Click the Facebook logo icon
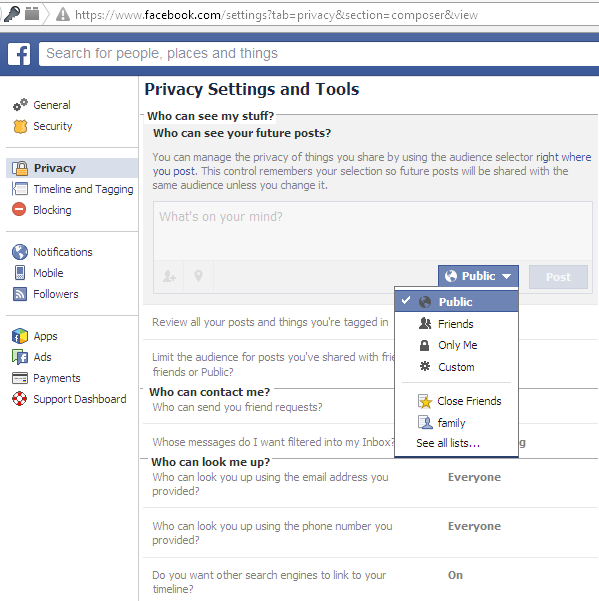The image size is (599, 601). [x=19, y=54]
